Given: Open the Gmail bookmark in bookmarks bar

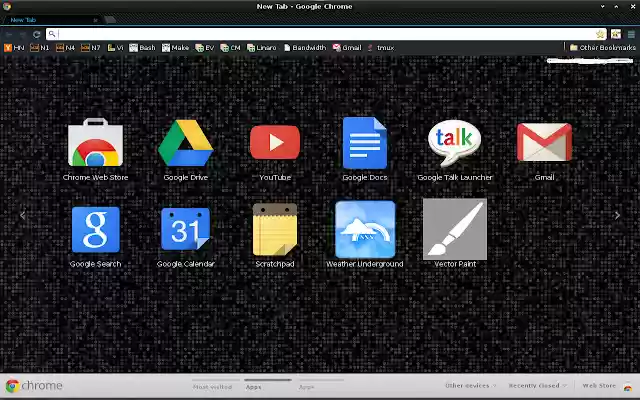Looking at the screenshot, I should 347,48.
